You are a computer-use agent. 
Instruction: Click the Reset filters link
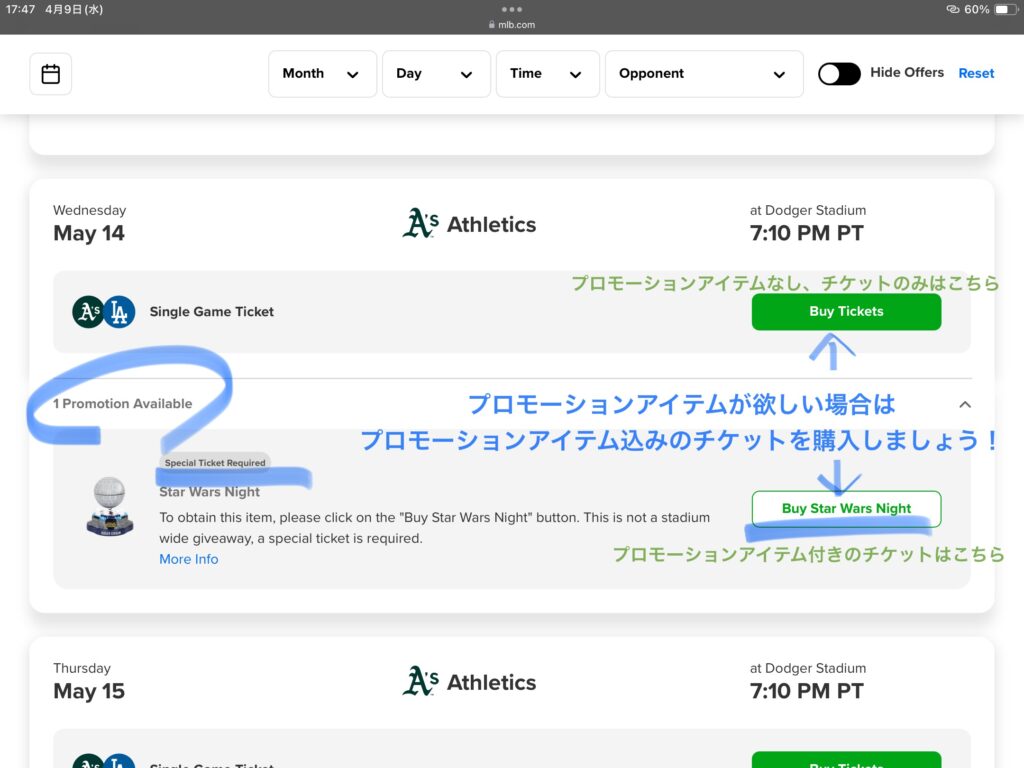(x=976, y=73)
